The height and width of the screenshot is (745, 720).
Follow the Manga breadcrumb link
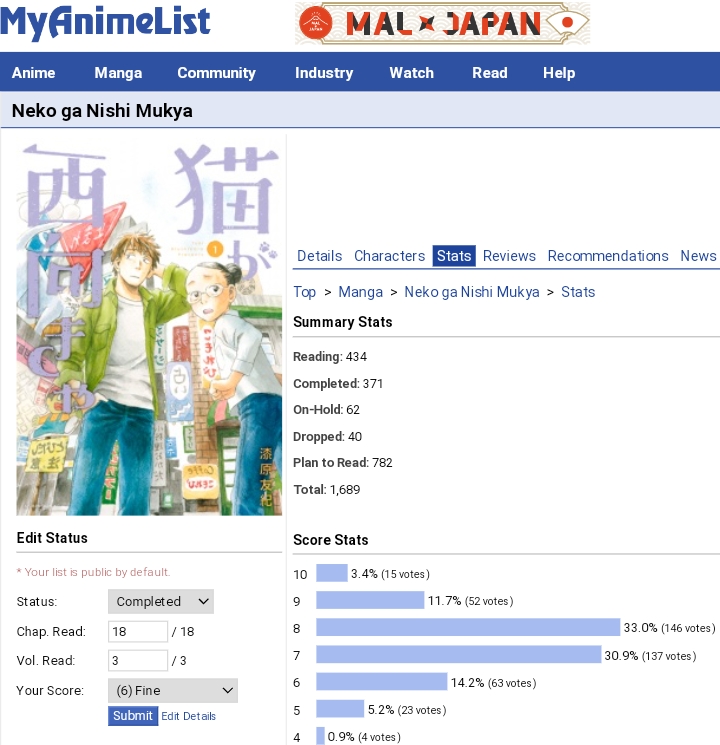360,292
